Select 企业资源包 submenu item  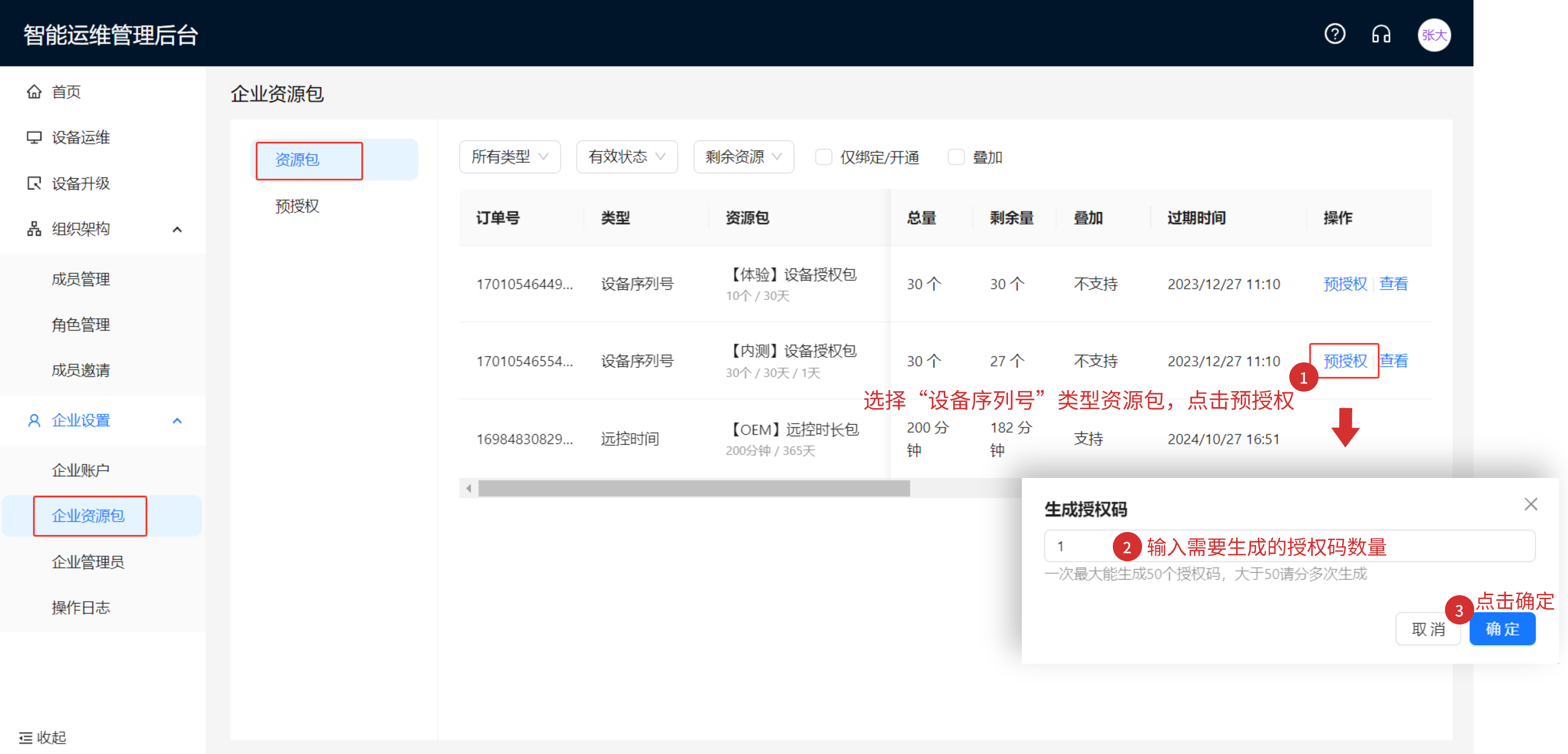(102, 516)
